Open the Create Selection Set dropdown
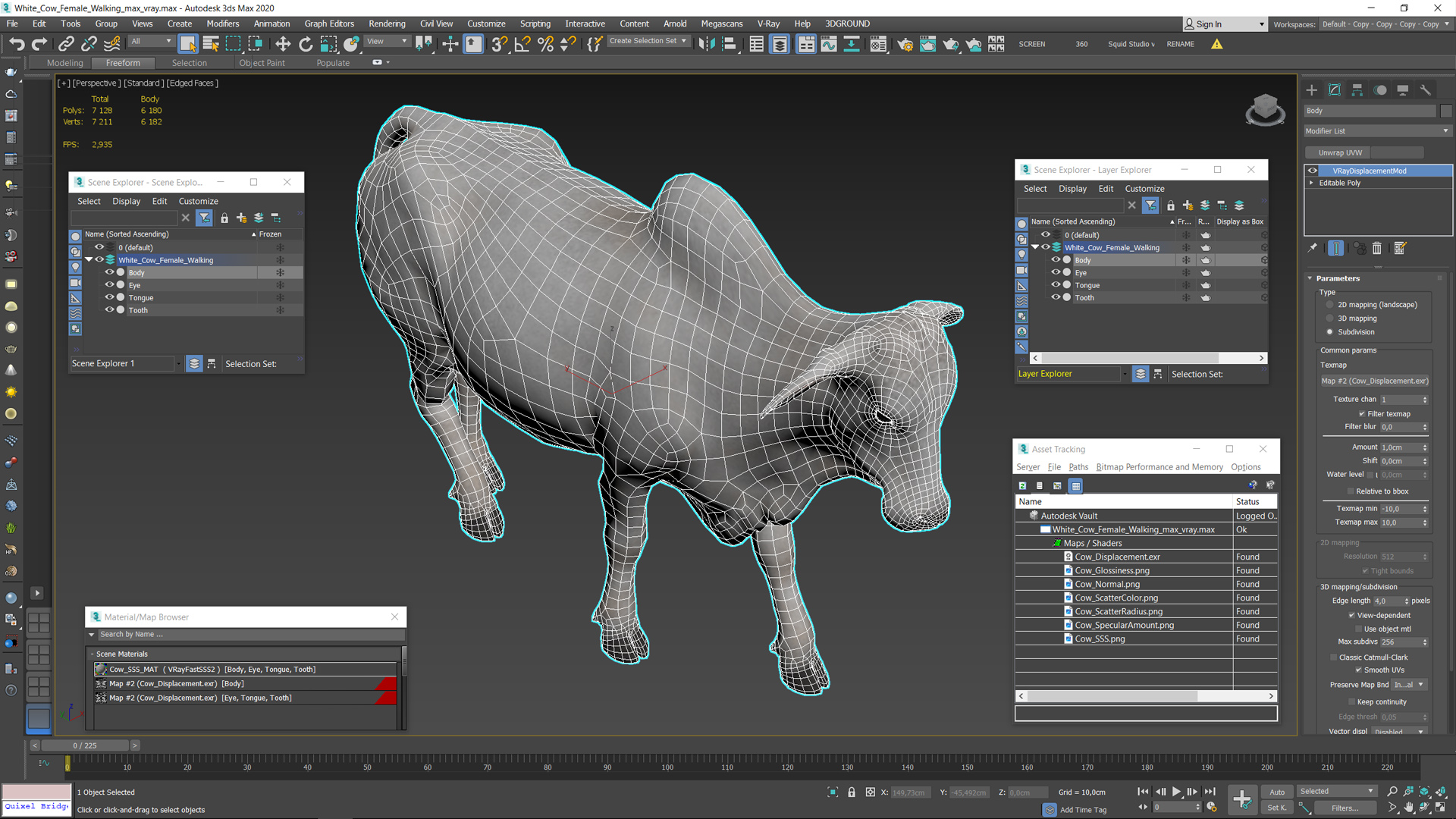Screen dimensions: 1456x819 coord(648,41)
